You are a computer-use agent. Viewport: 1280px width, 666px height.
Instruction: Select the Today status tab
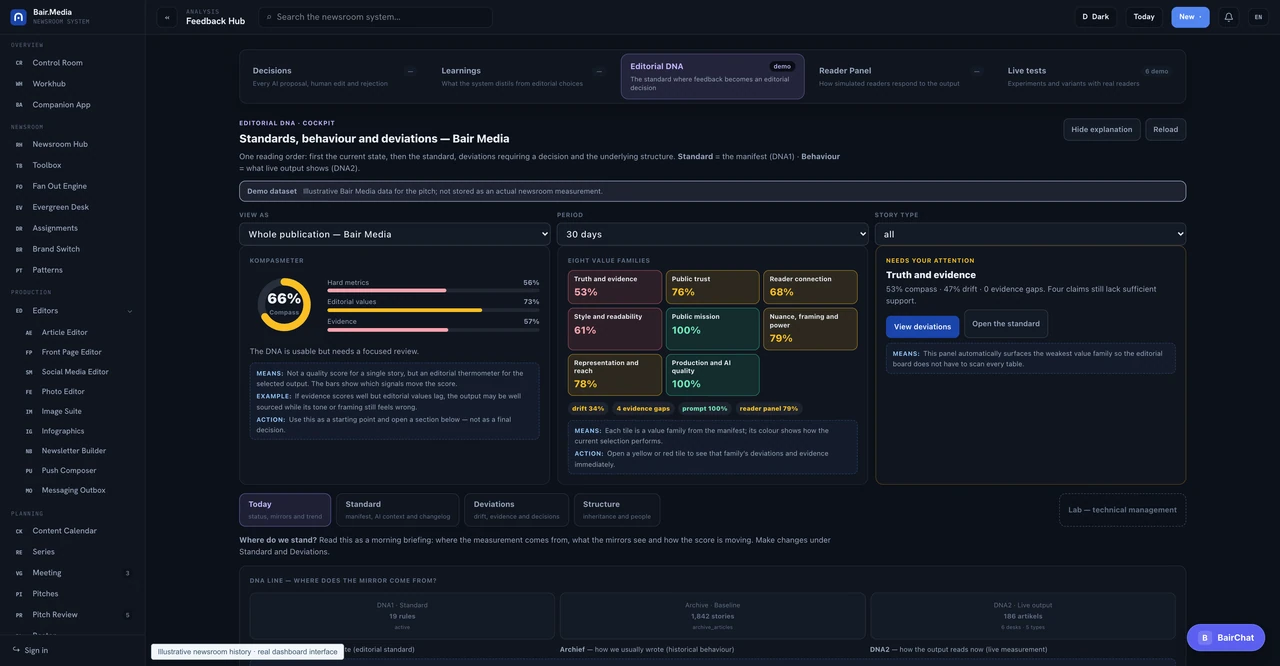point(285,510)
